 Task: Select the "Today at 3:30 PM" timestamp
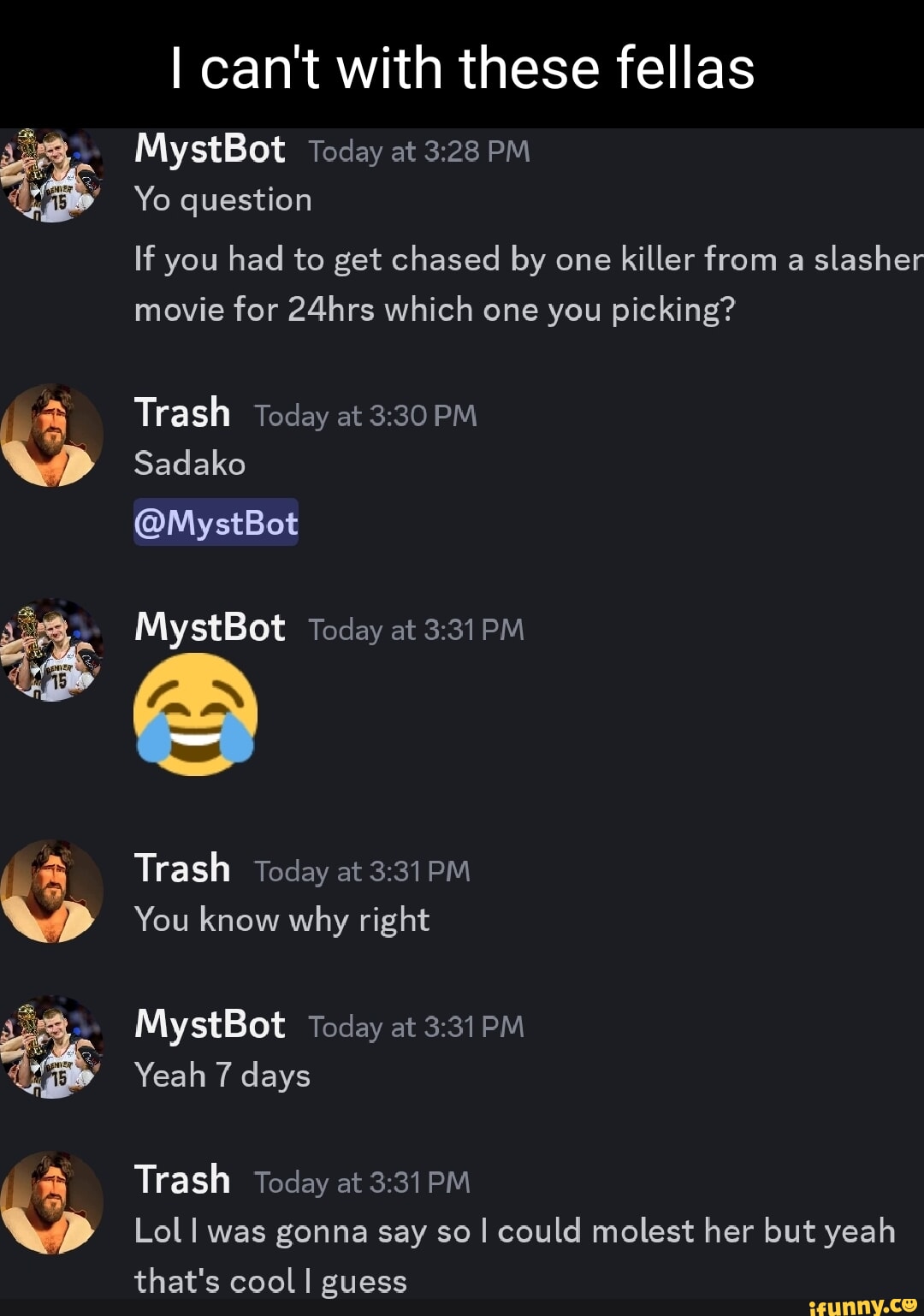click(365, 416)
